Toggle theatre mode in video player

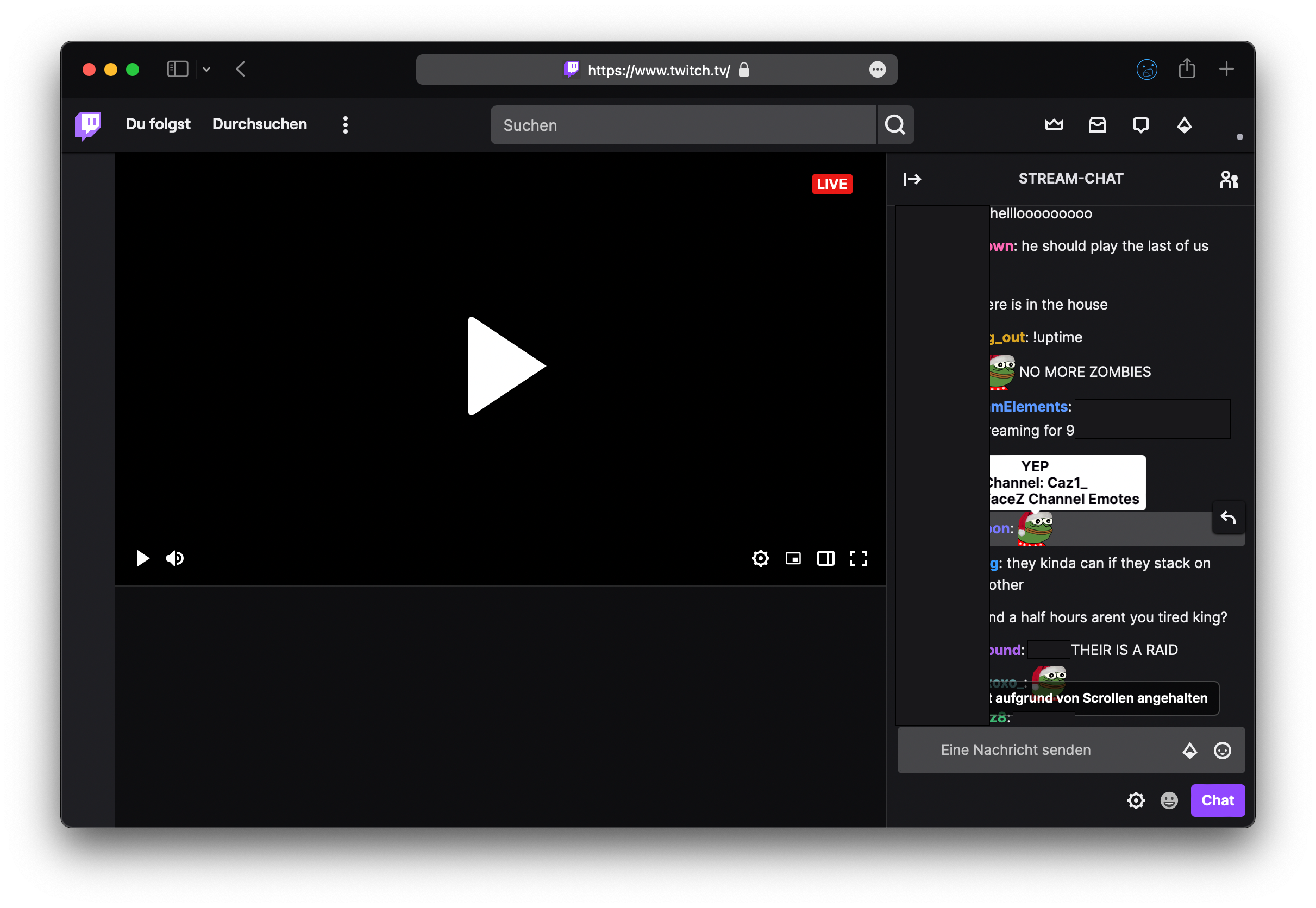click(825, 558)
